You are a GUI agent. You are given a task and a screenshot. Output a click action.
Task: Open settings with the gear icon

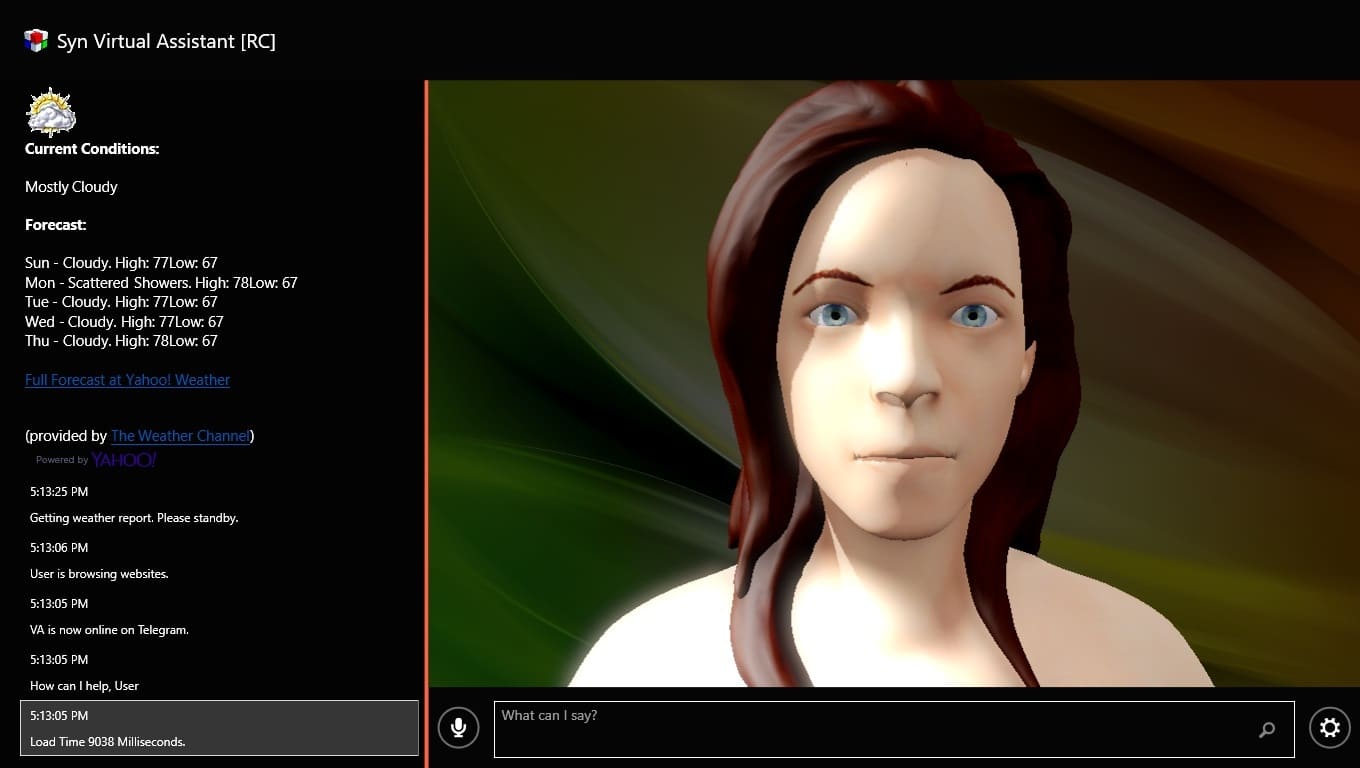point(1330,728)
